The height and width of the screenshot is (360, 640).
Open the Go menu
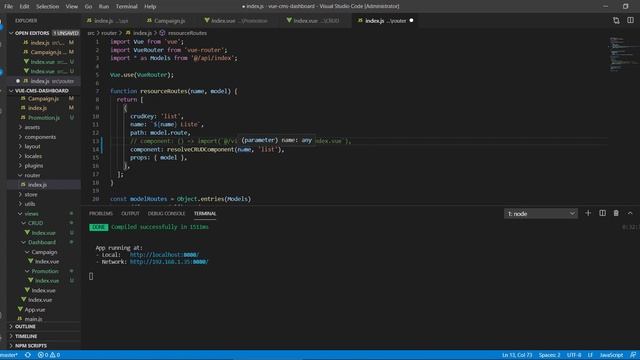coord(88,7)
